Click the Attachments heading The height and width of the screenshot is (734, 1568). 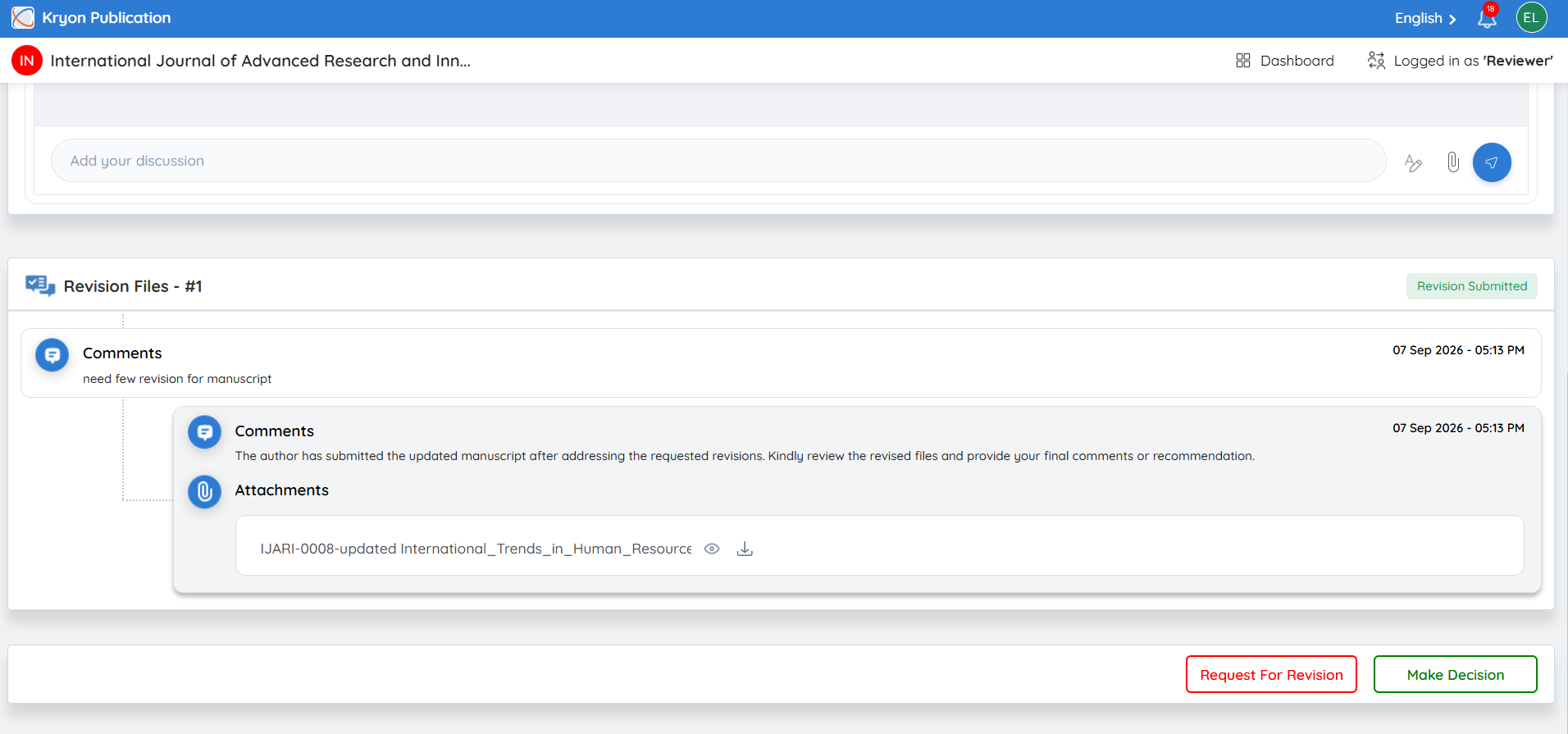[282, 490]
